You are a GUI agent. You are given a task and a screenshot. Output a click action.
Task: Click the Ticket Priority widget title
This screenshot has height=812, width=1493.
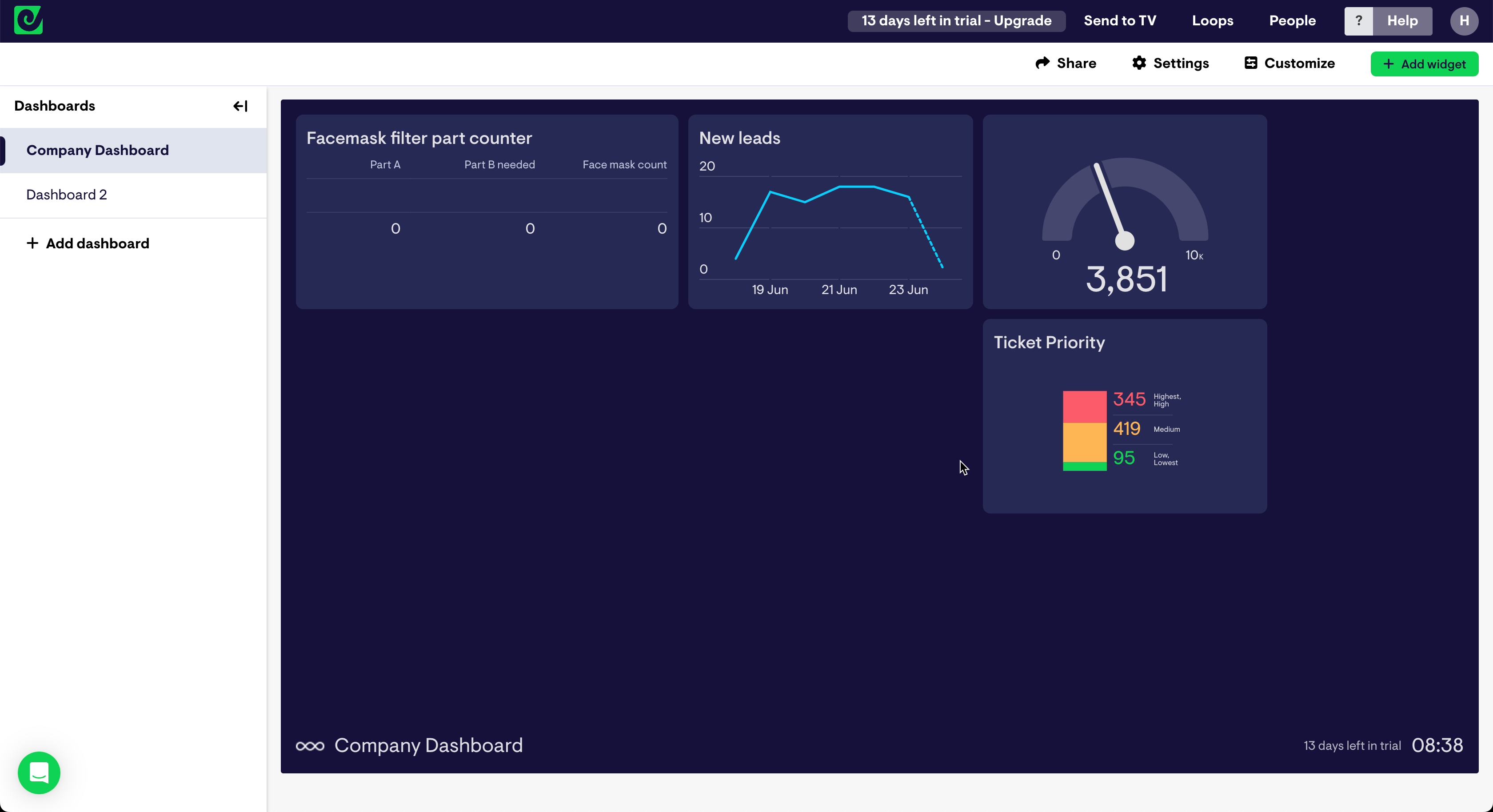(1049, 342)
